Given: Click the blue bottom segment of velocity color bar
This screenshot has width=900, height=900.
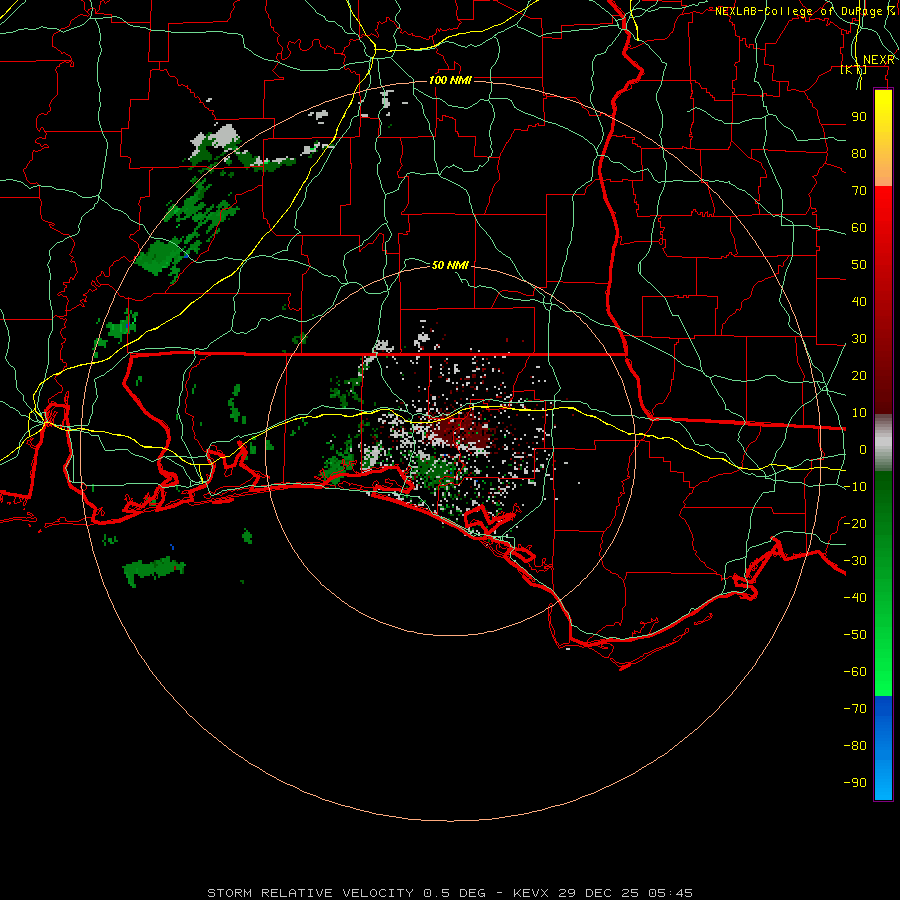Looking at the screenshot, I should pyautogui.click(x=883, y=748).
